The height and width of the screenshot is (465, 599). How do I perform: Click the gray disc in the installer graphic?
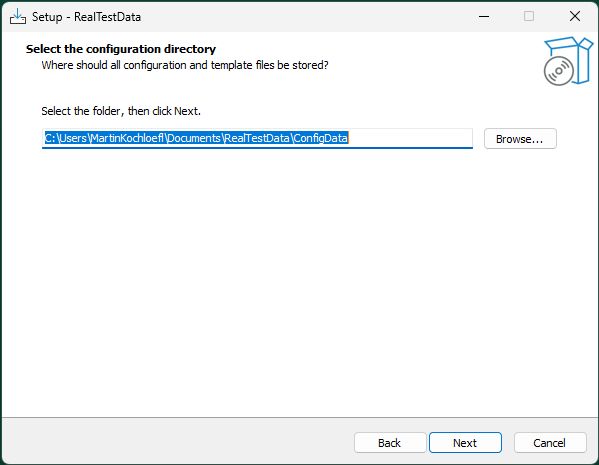tap(559, 71)
